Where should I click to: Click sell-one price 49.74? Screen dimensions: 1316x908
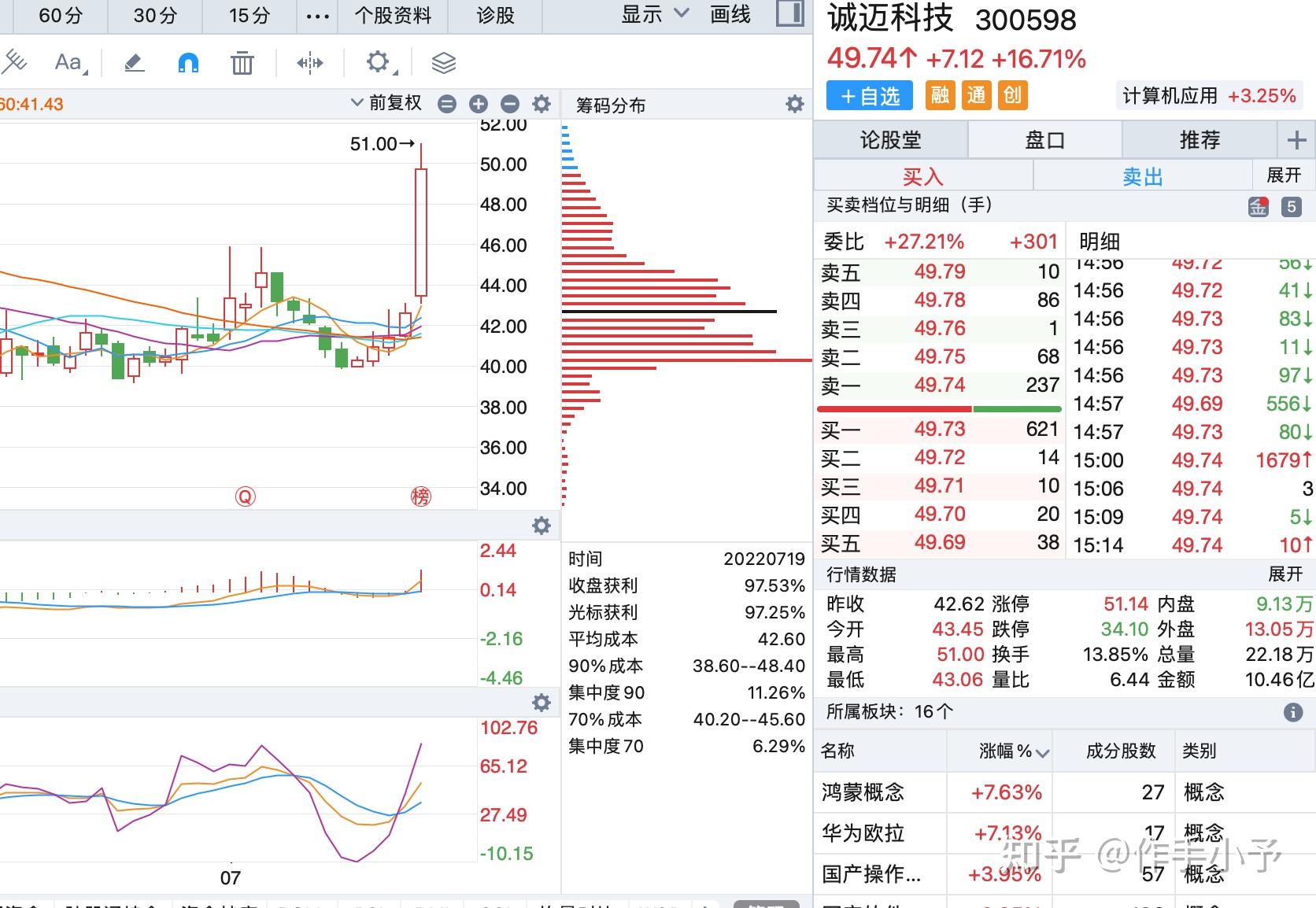tap(939, 386)
